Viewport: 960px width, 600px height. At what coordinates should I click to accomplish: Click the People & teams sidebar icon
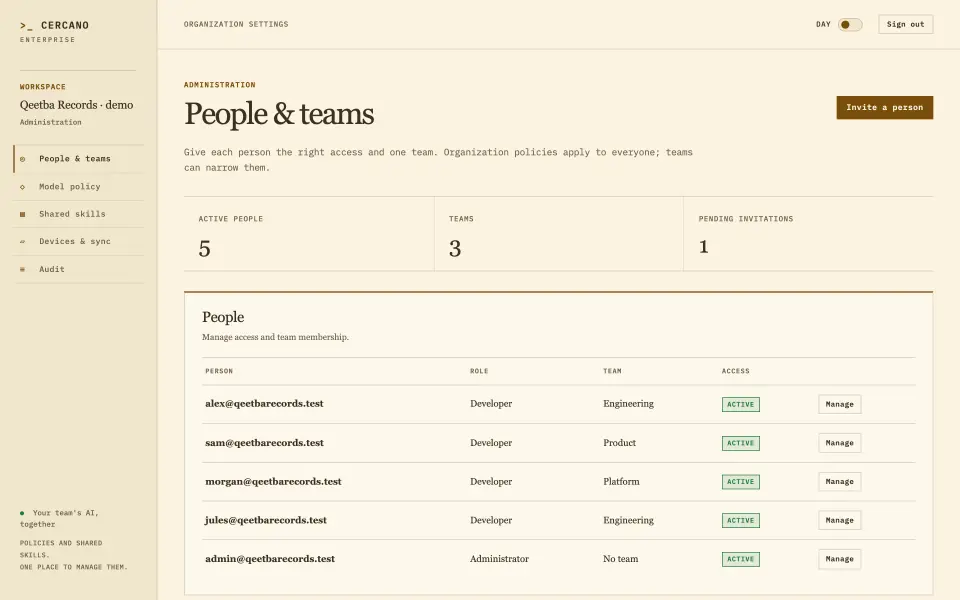23,159
